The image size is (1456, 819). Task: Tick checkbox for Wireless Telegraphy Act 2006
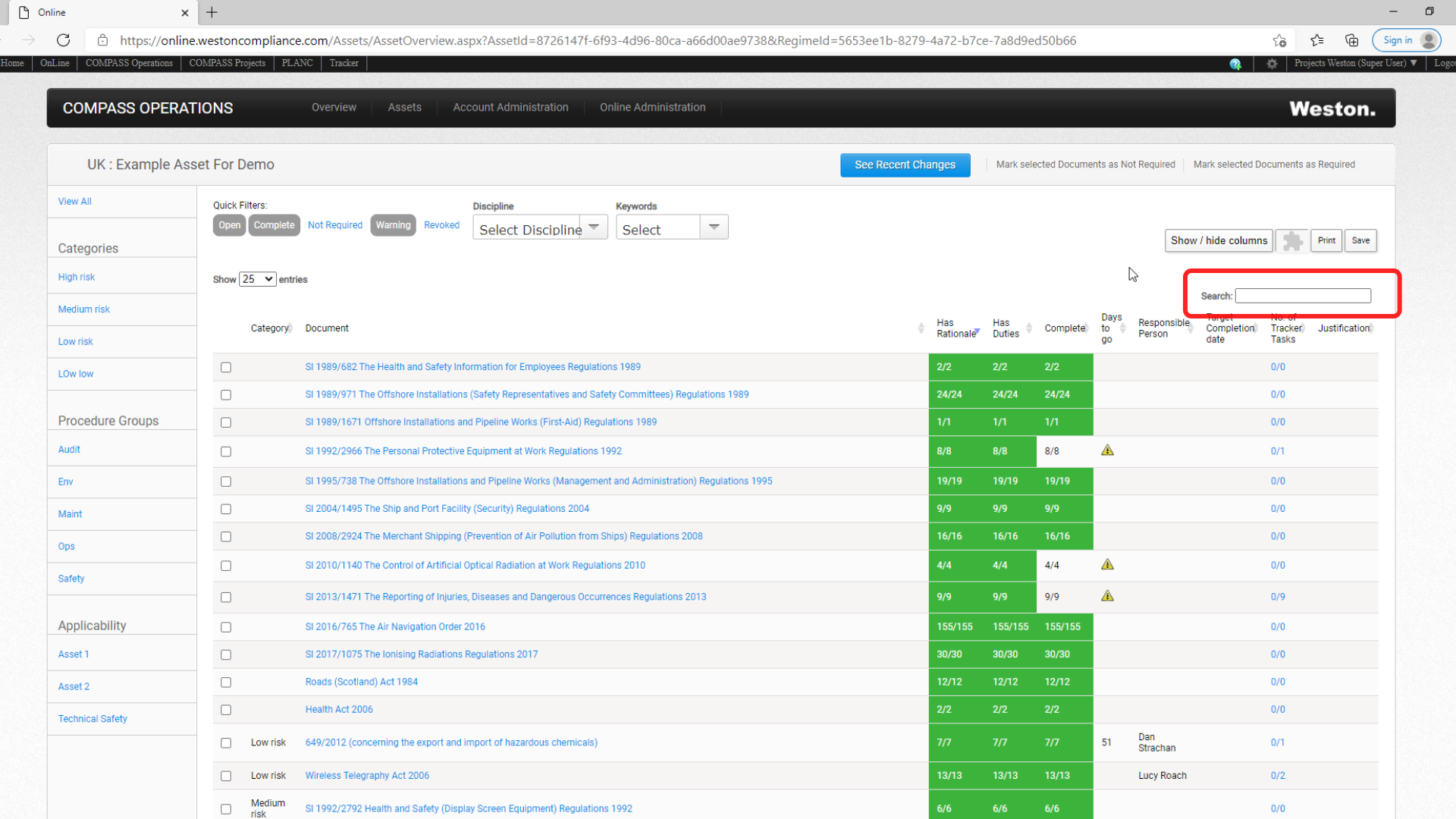(226, 777)
